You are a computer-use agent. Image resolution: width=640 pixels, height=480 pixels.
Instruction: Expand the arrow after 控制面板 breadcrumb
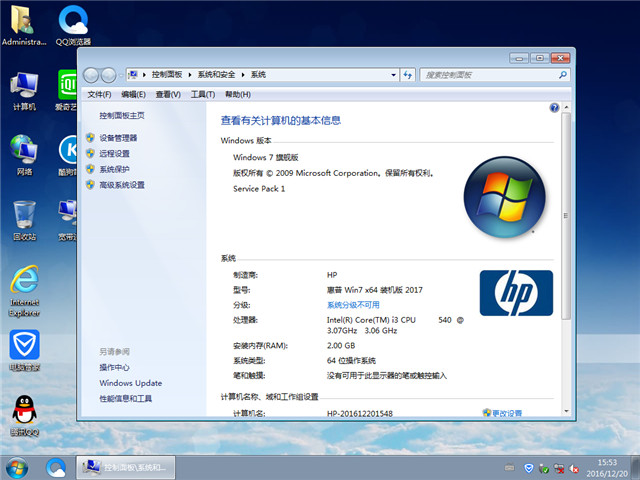point(190,75)
